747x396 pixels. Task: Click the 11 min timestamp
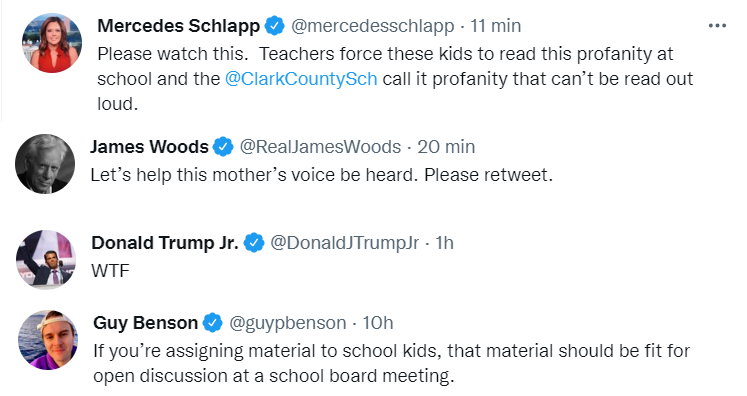click(495, 26)
